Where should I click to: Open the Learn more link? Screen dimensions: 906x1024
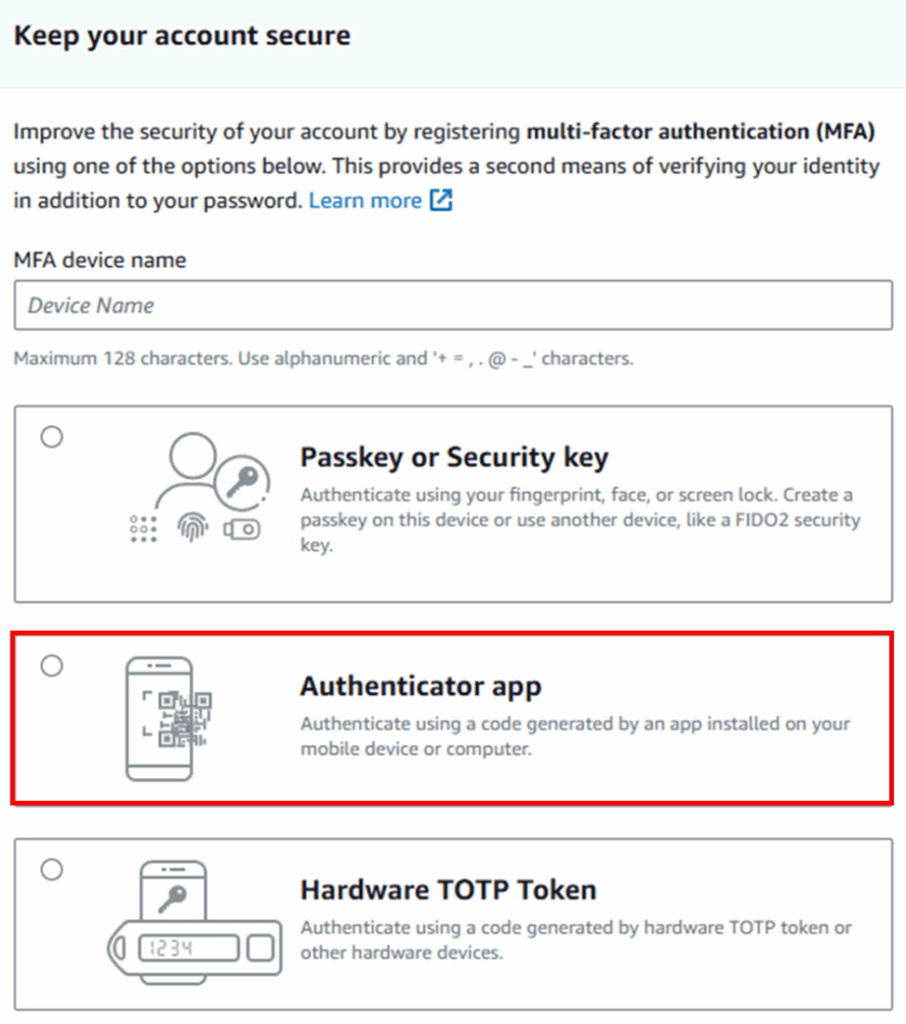tap(365, 200)
